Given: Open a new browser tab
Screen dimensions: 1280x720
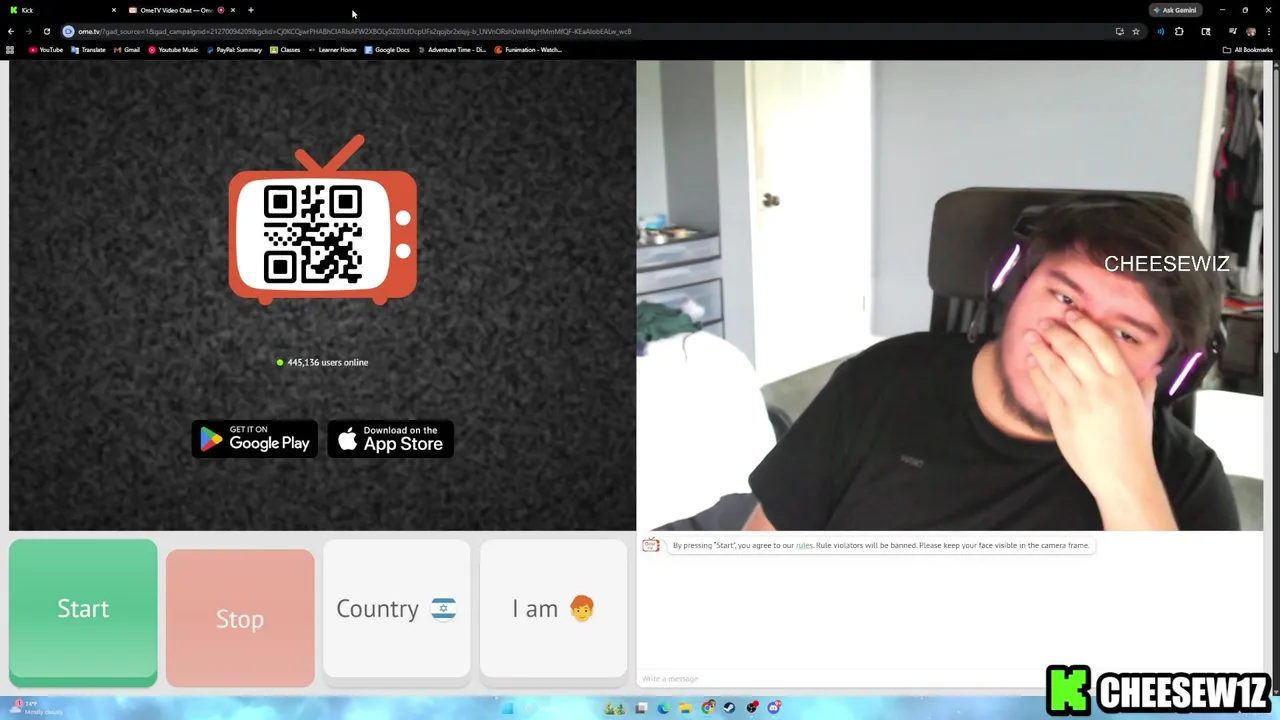Looking at the screenshot, I should (x=251, y=10).
